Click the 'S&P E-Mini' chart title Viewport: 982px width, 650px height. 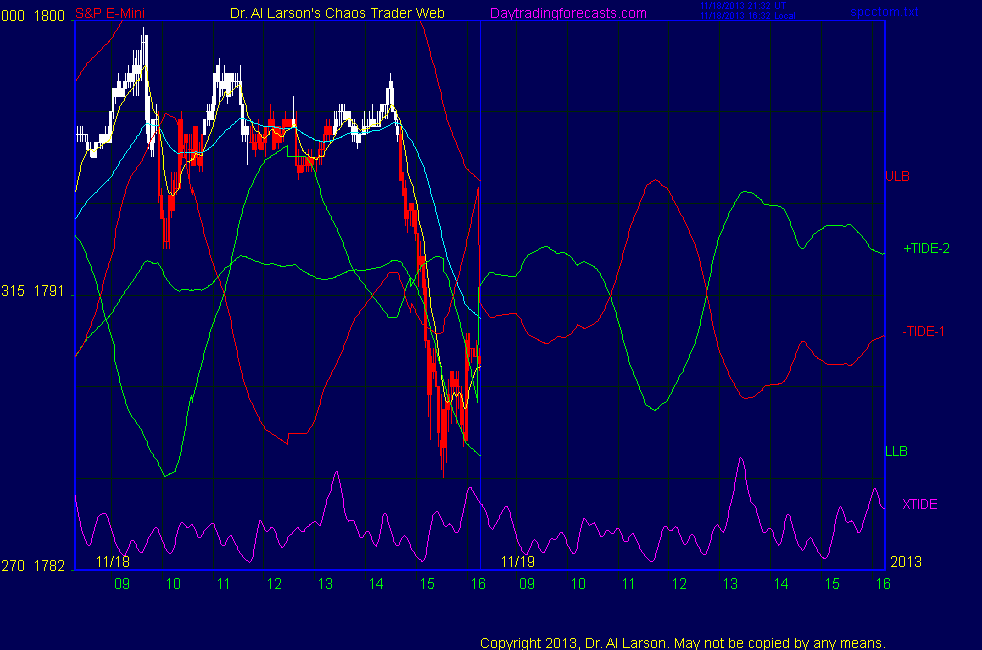click(110, 13)
